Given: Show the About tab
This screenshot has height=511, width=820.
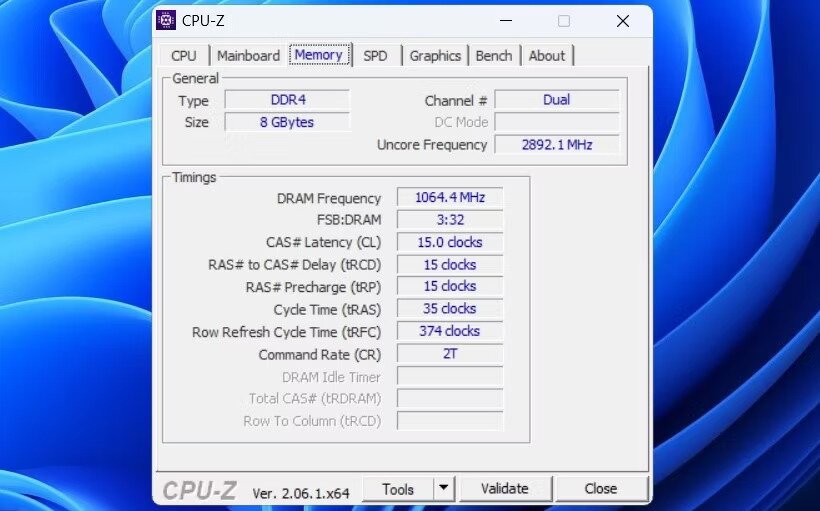Looking at the screenshot, I should (x=547, y=55).
